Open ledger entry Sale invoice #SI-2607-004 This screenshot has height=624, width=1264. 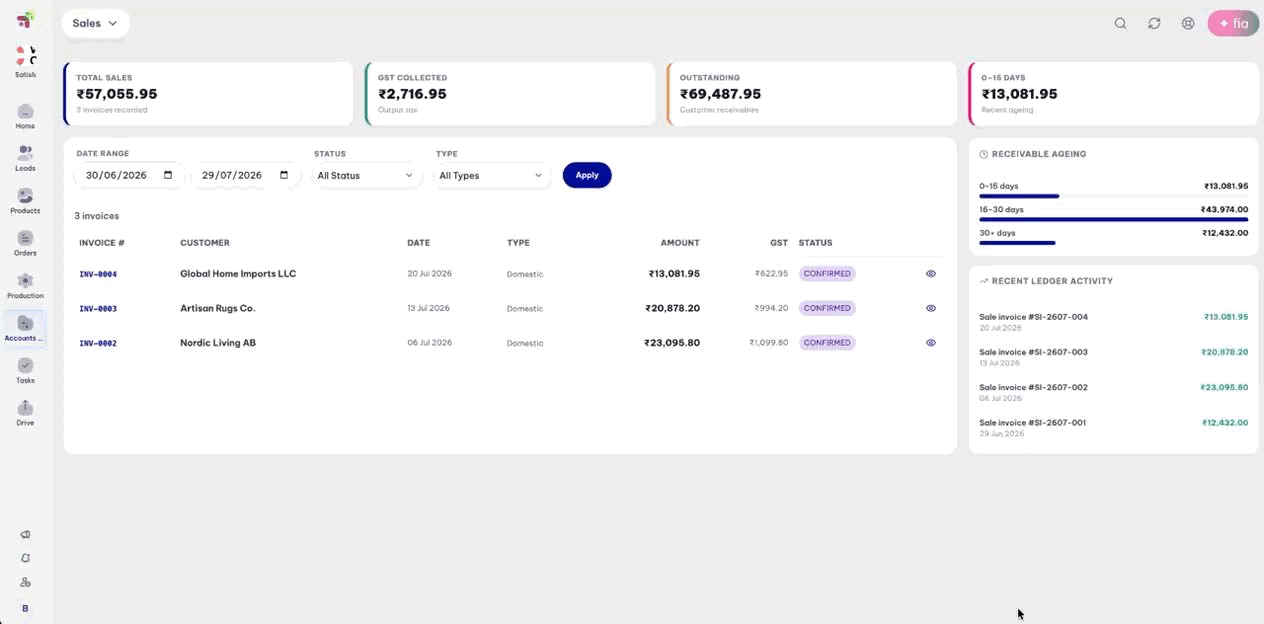click(x=1033, y=317)
